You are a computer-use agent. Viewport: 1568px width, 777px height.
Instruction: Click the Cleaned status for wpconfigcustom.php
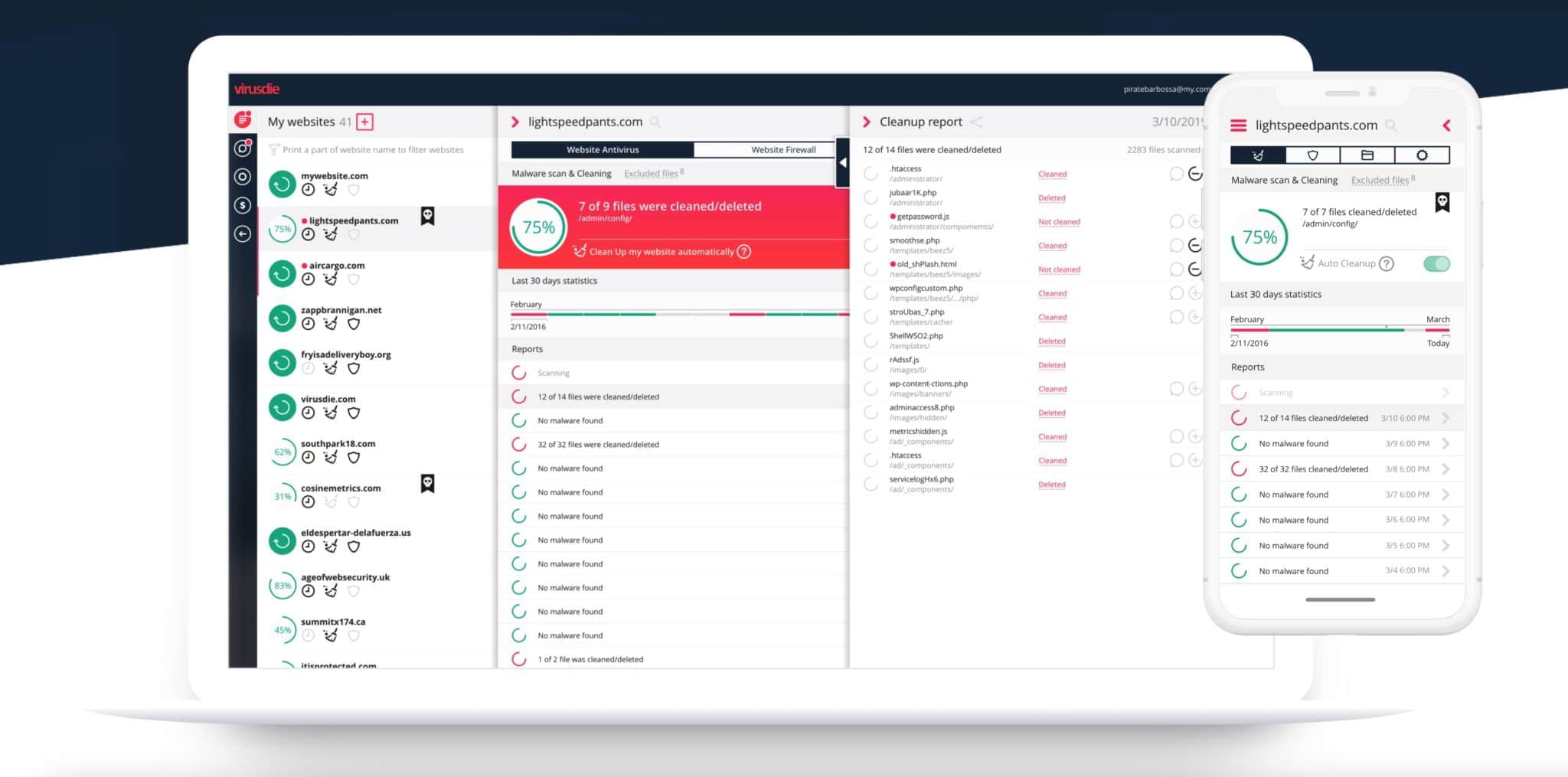tap(1053, 294)
